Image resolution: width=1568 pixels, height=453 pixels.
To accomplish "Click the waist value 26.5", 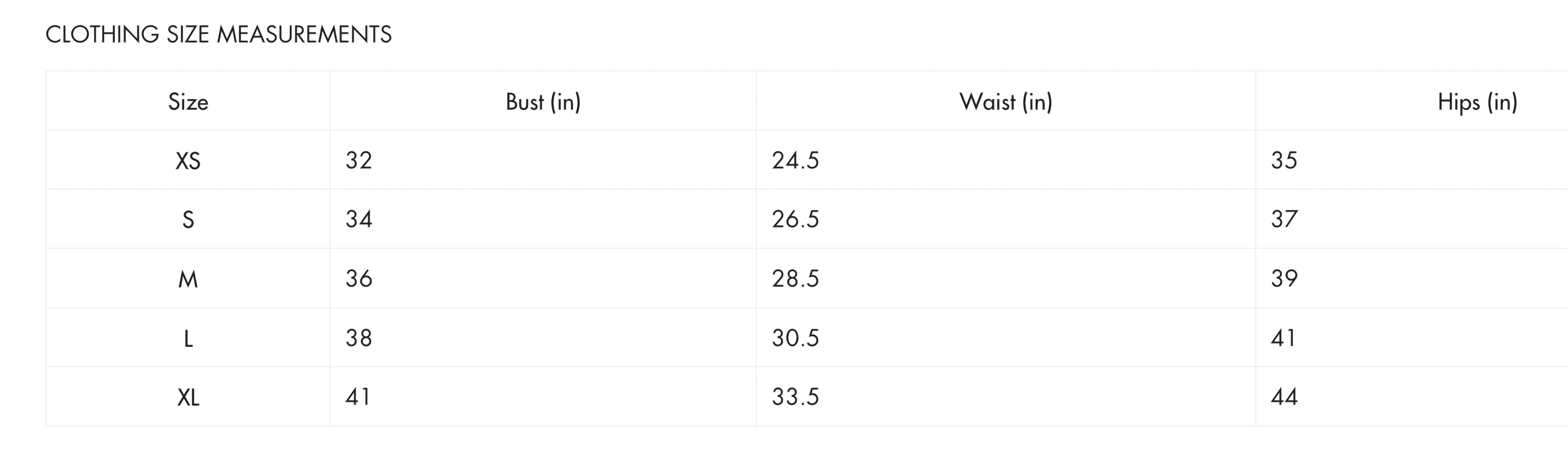I will click(x=796, y=220).
